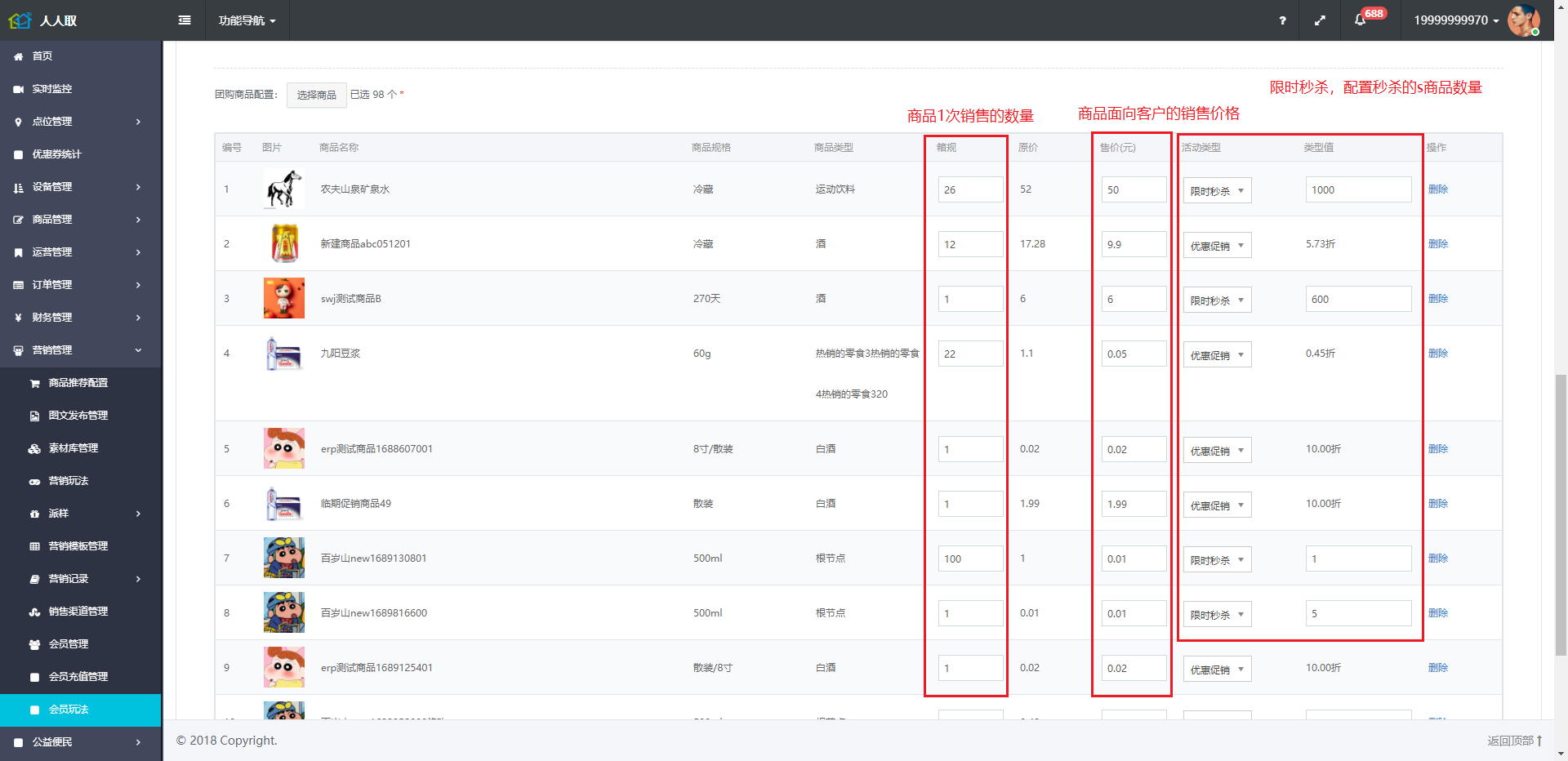This screenshot has height=761, width=1568.
Task: Expand the 订单管理 sidebar section
Action: coord(80,285)
